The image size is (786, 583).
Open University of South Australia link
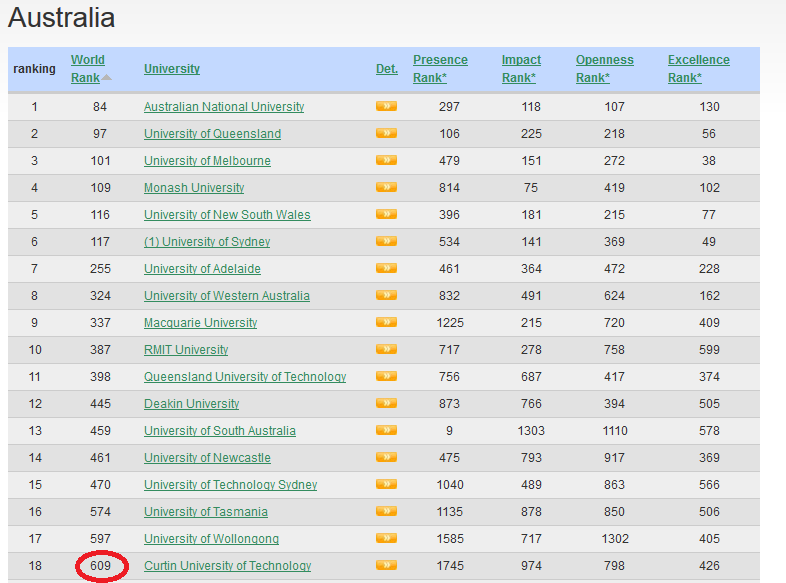[x=220, y=431]
